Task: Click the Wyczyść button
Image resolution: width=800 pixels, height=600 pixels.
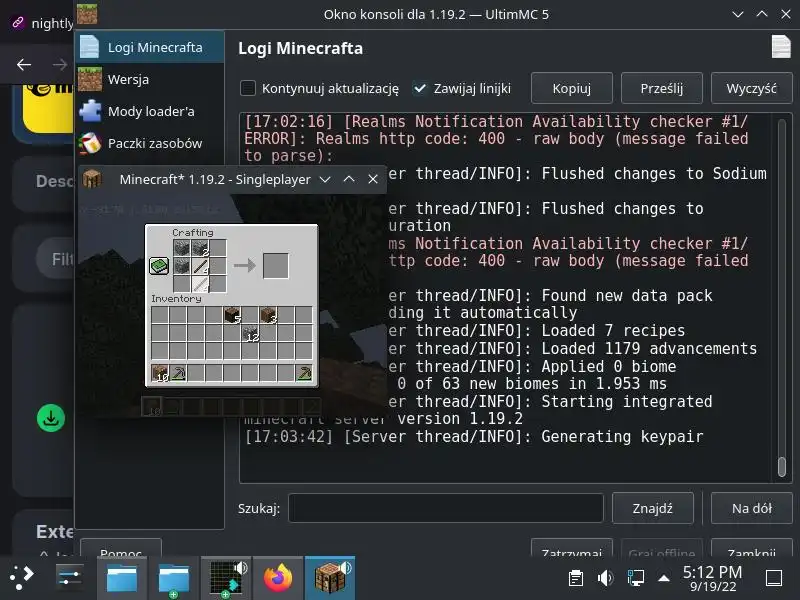Action: click(752, 88)
